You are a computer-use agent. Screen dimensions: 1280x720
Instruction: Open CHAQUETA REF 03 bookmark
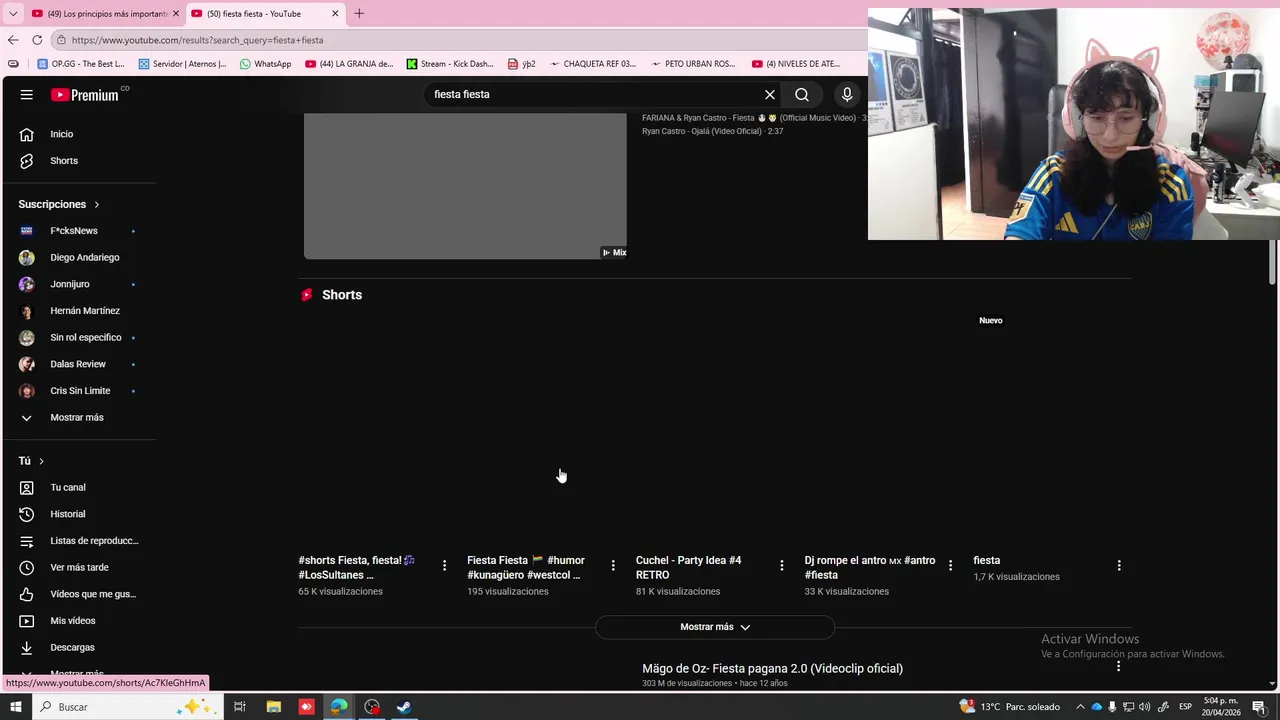(592, 64)
